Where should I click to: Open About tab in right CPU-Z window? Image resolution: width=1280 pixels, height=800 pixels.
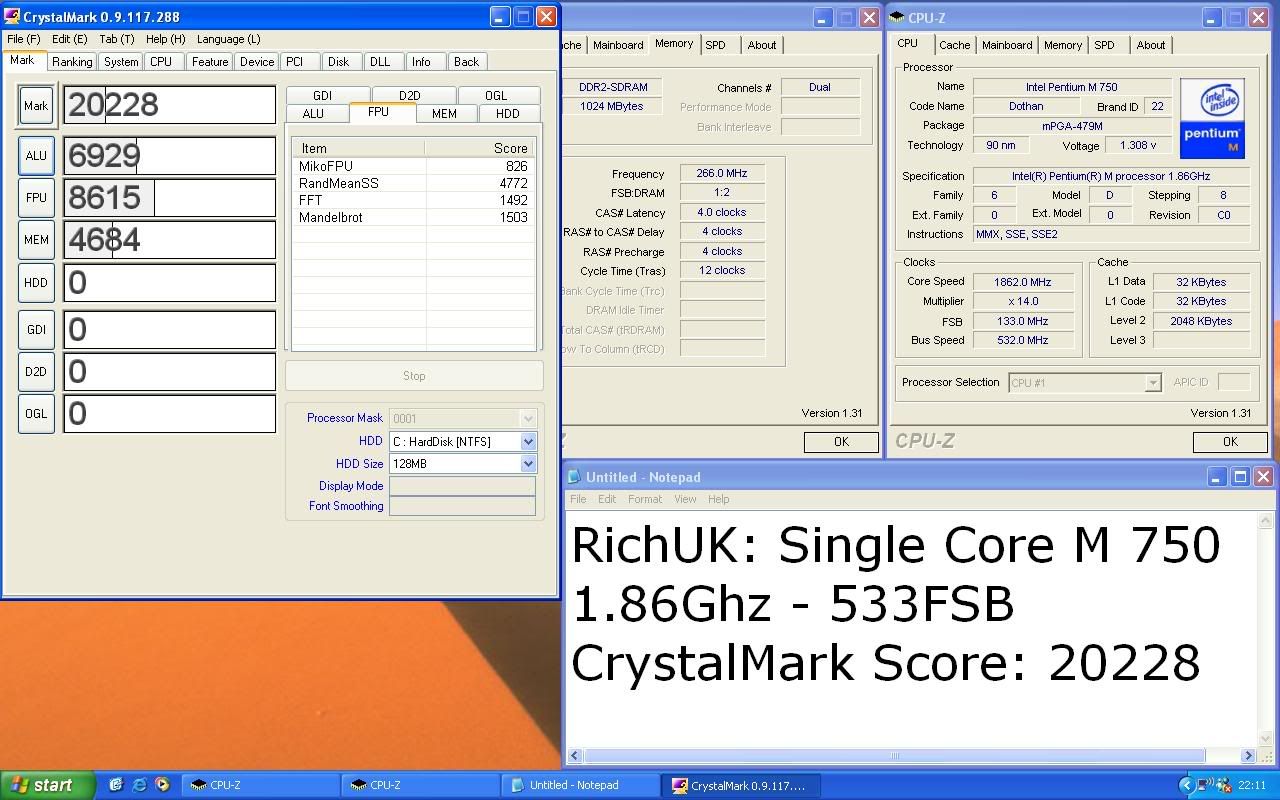(1151, 45)
